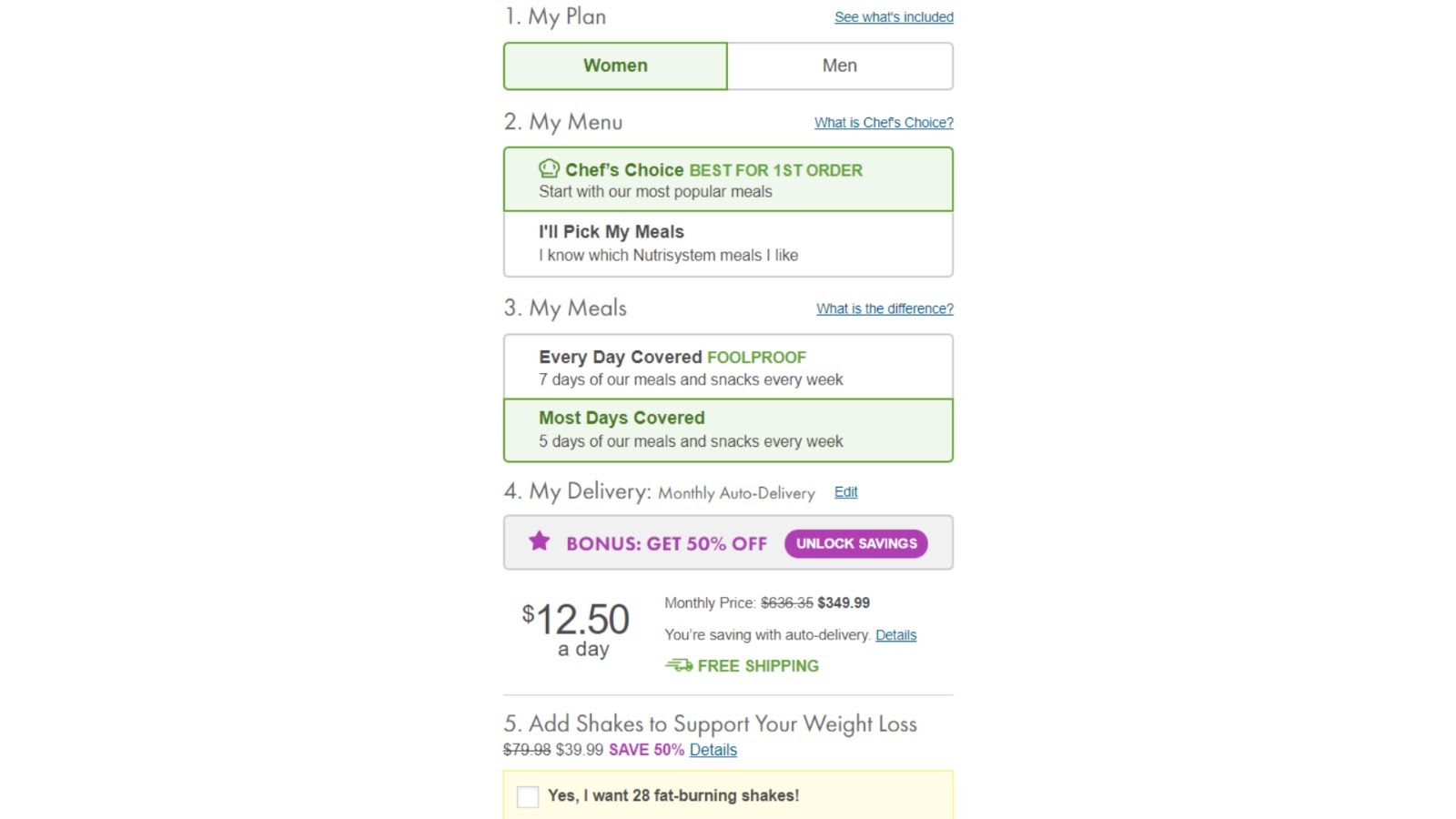
Task: Click the free shipping truck icon
Action: coord(679,665)
